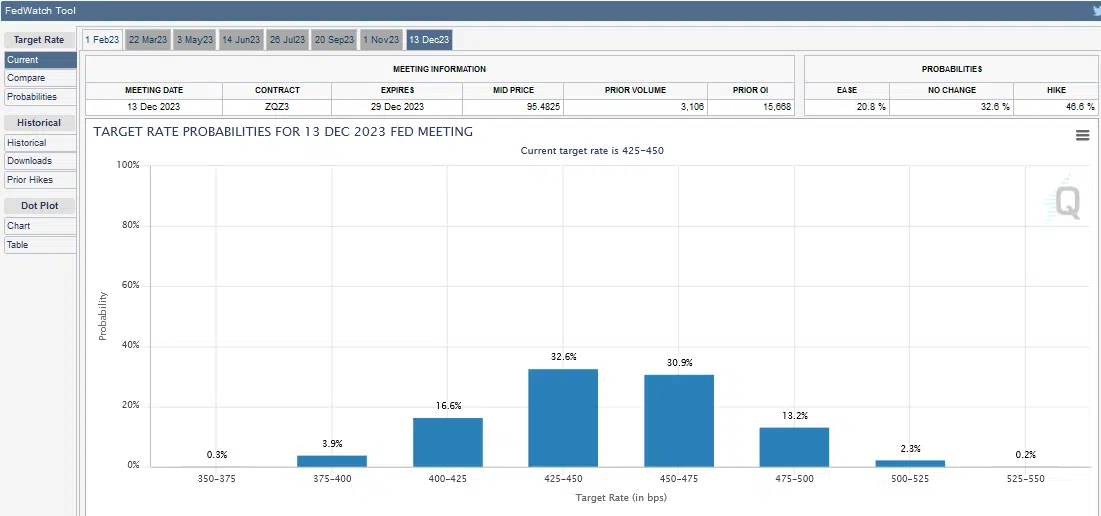Click the Twitter bird icon in header
The height and width of the screenshot is (516, 1101).
[1096, 11]
